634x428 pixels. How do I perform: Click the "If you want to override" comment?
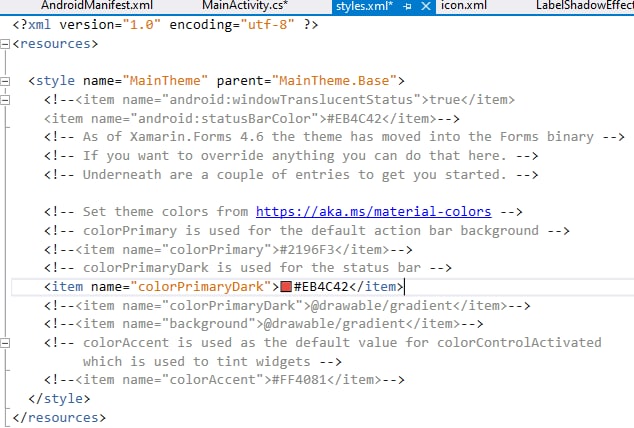click(291, 156)
